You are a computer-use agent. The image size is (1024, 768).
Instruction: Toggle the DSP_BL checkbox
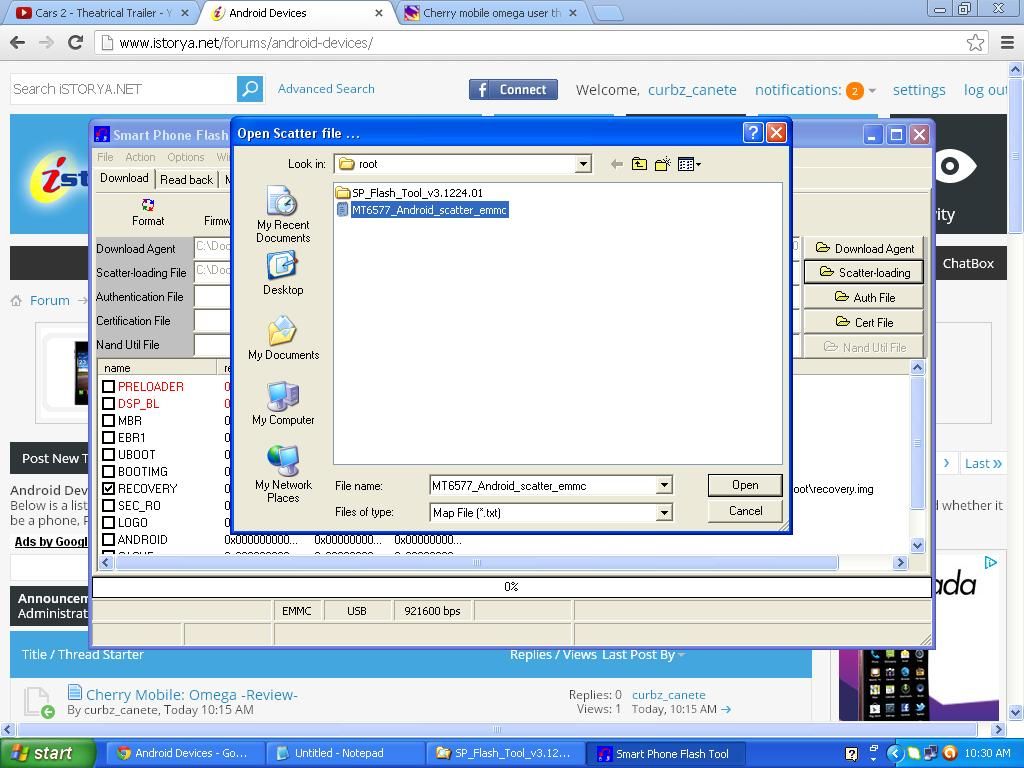pos(108,404)
